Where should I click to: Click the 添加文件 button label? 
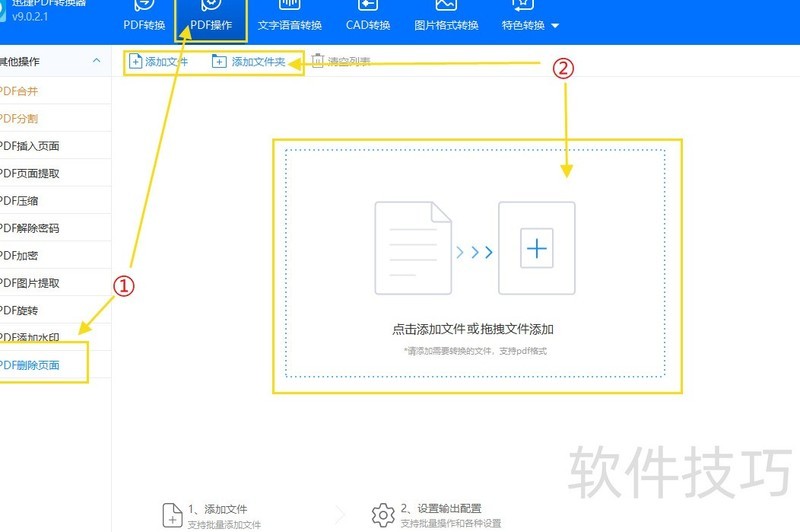click(166, 62)
